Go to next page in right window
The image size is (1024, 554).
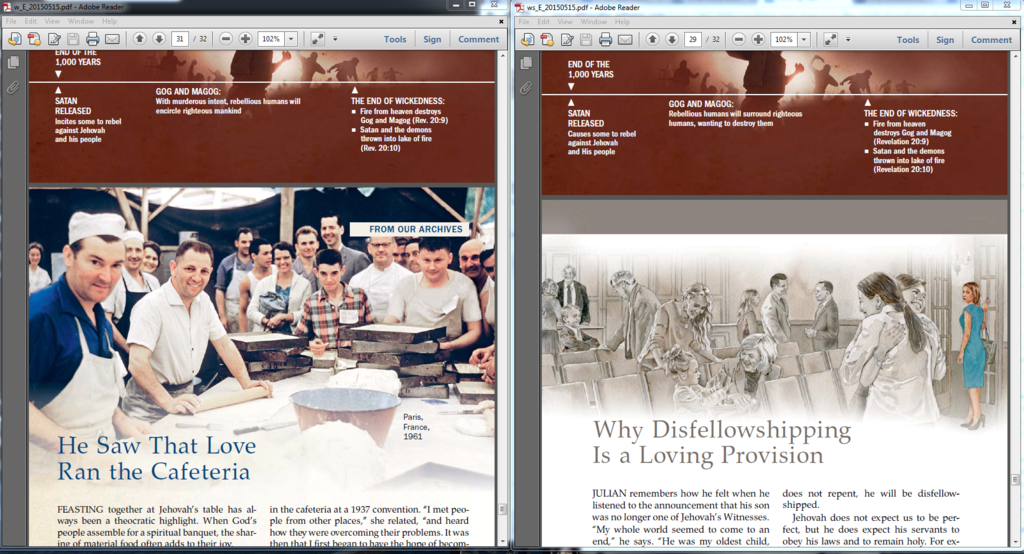[x=671, y=40]
